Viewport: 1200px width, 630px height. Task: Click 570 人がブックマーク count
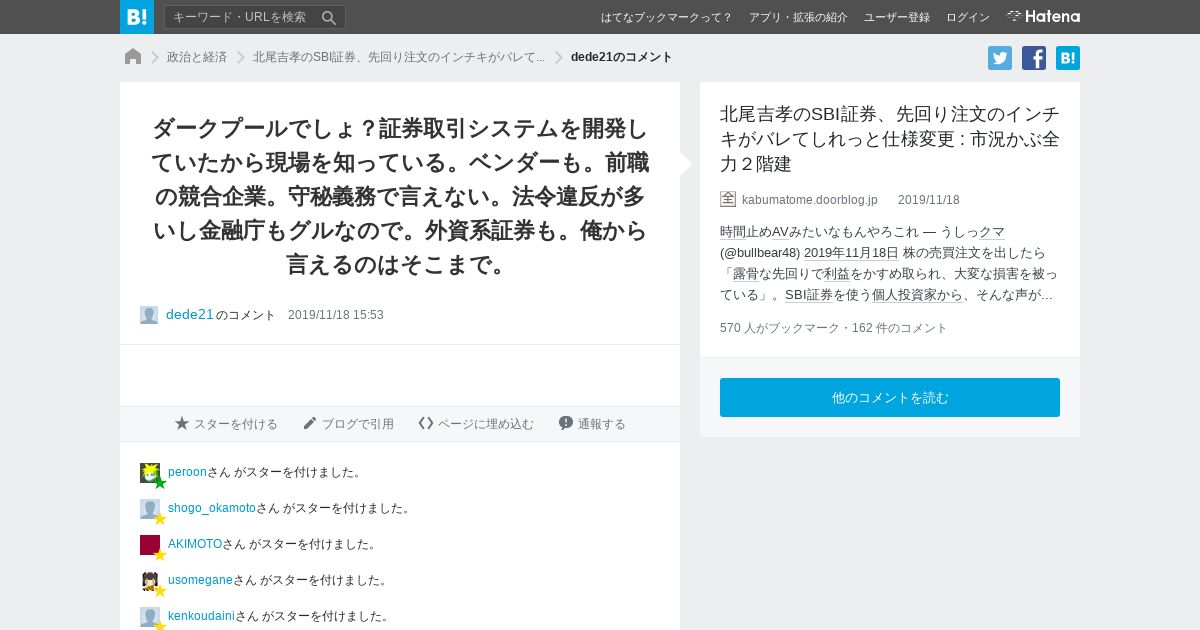[780, 328]
